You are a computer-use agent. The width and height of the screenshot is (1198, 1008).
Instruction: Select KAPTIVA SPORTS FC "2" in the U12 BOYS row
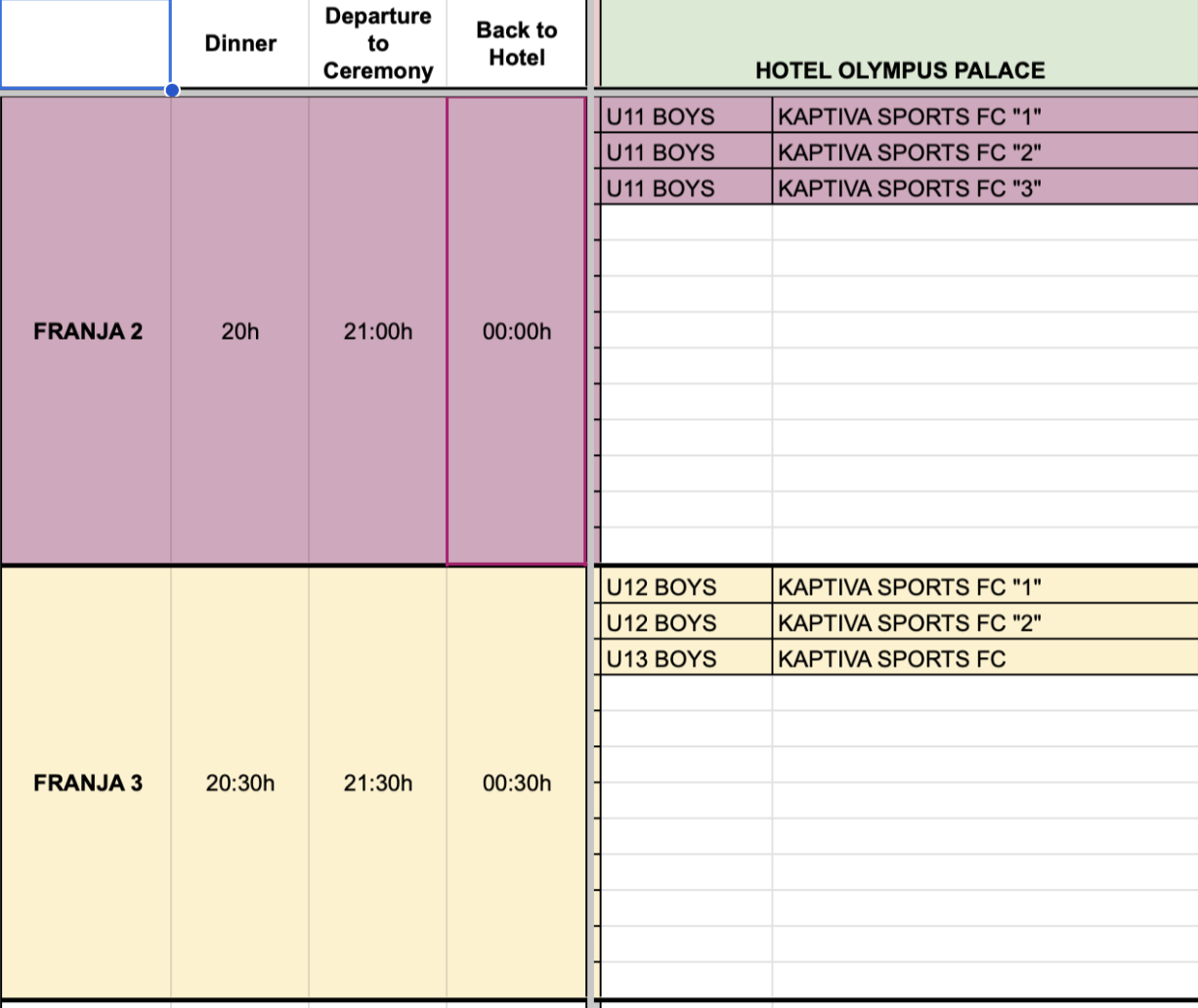985,623
